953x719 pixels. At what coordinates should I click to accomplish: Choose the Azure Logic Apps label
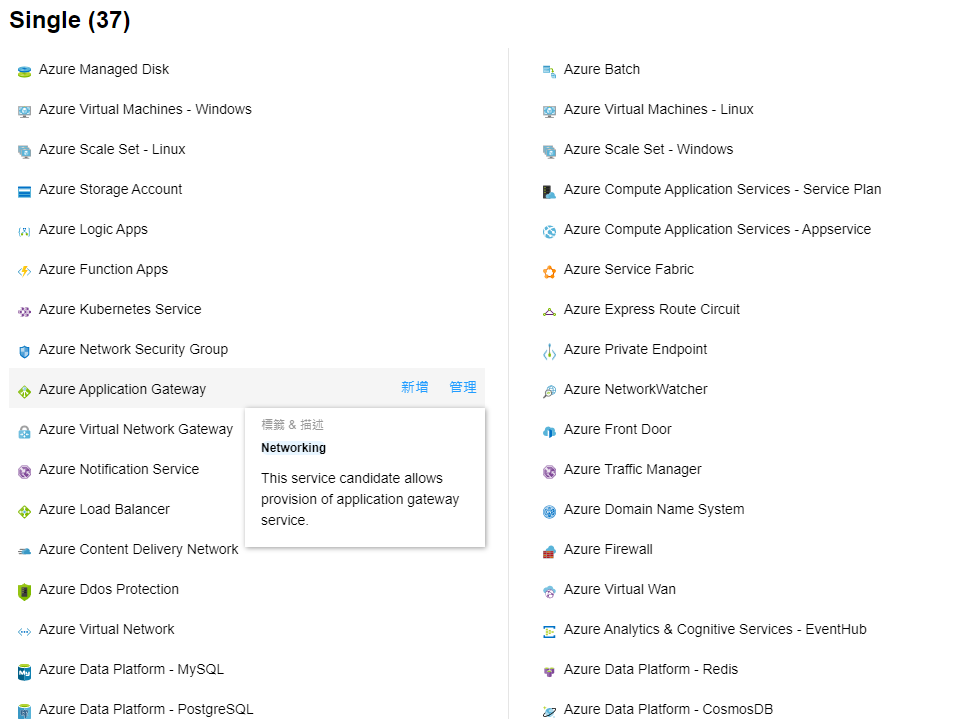coord(94,229)
